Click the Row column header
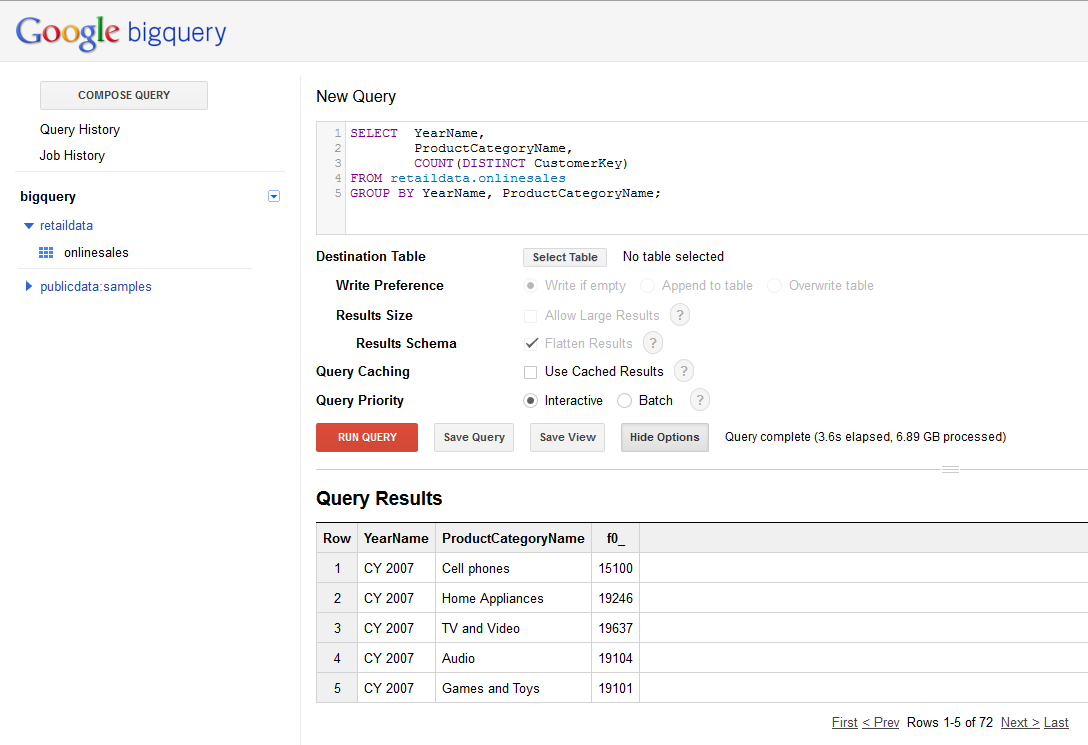Screen dimensions: 1088x745 click(337, 538)
